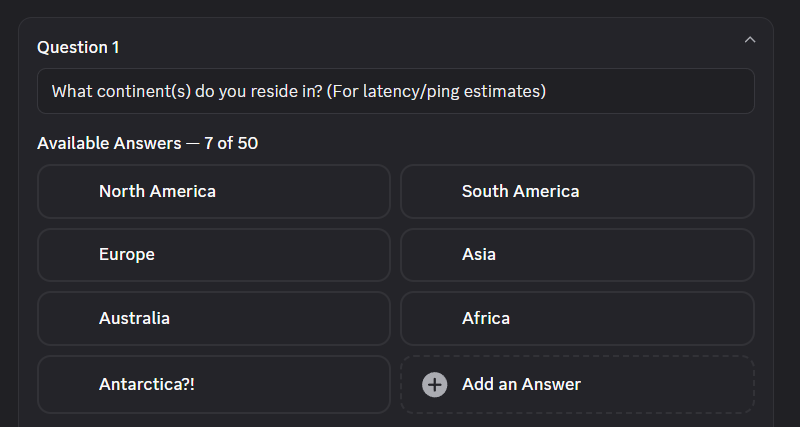Click empty emoji slot left of Asia
Screen dimensions: 800x427
pos(433,255)
